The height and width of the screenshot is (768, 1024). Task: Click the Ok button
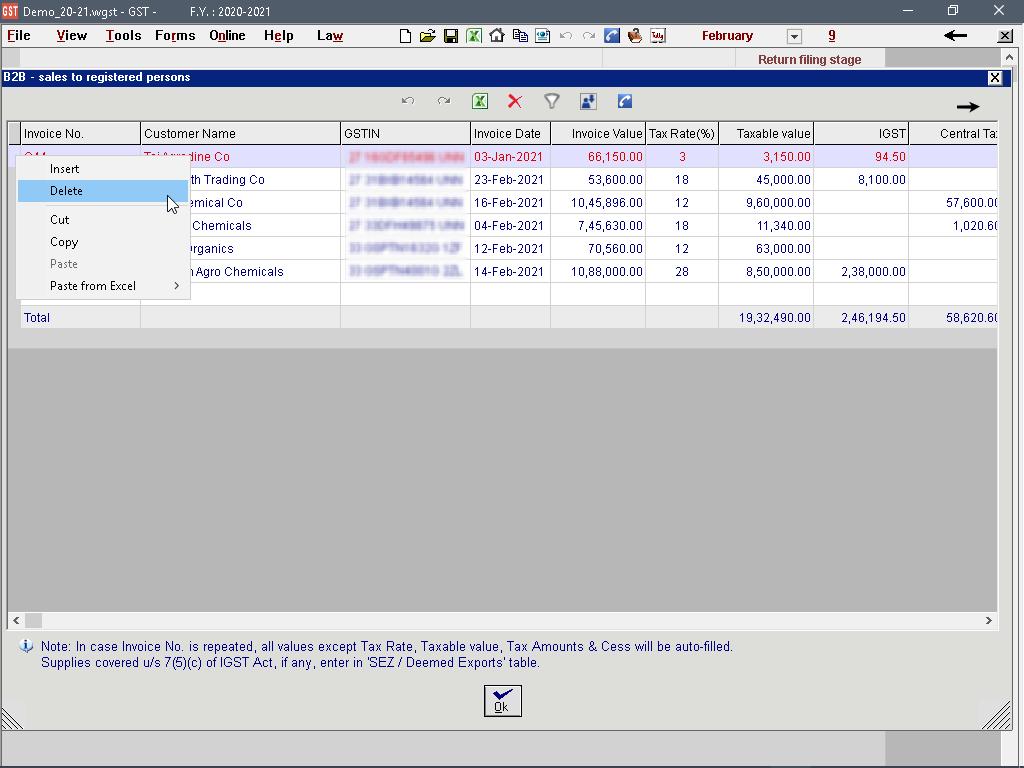click(x=503, y=701)
